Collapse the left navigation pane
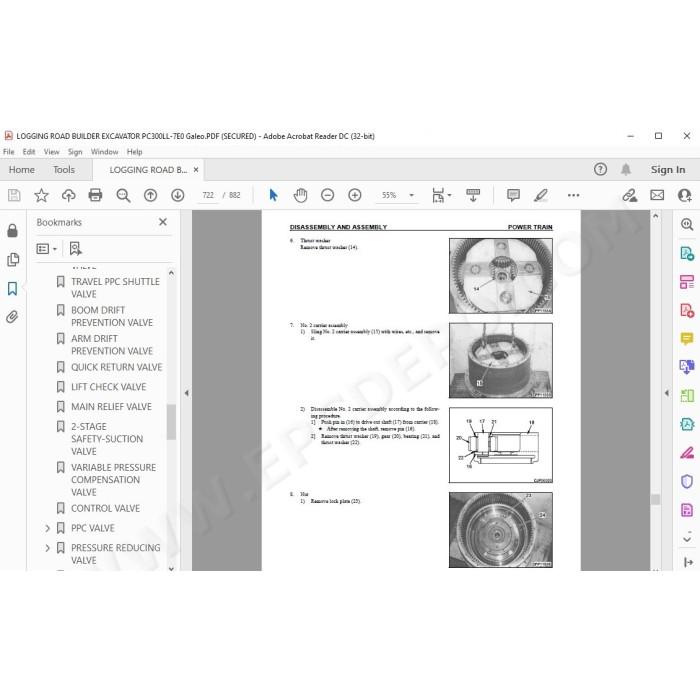The height and width of the screenshot is (700, 700). pyautogui.click(x=187, y=393)
